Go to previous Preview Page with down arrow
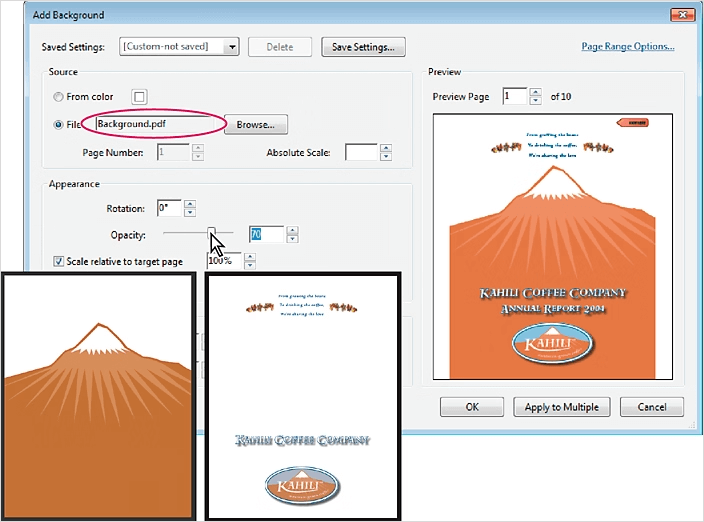 [x=535, y=101]
